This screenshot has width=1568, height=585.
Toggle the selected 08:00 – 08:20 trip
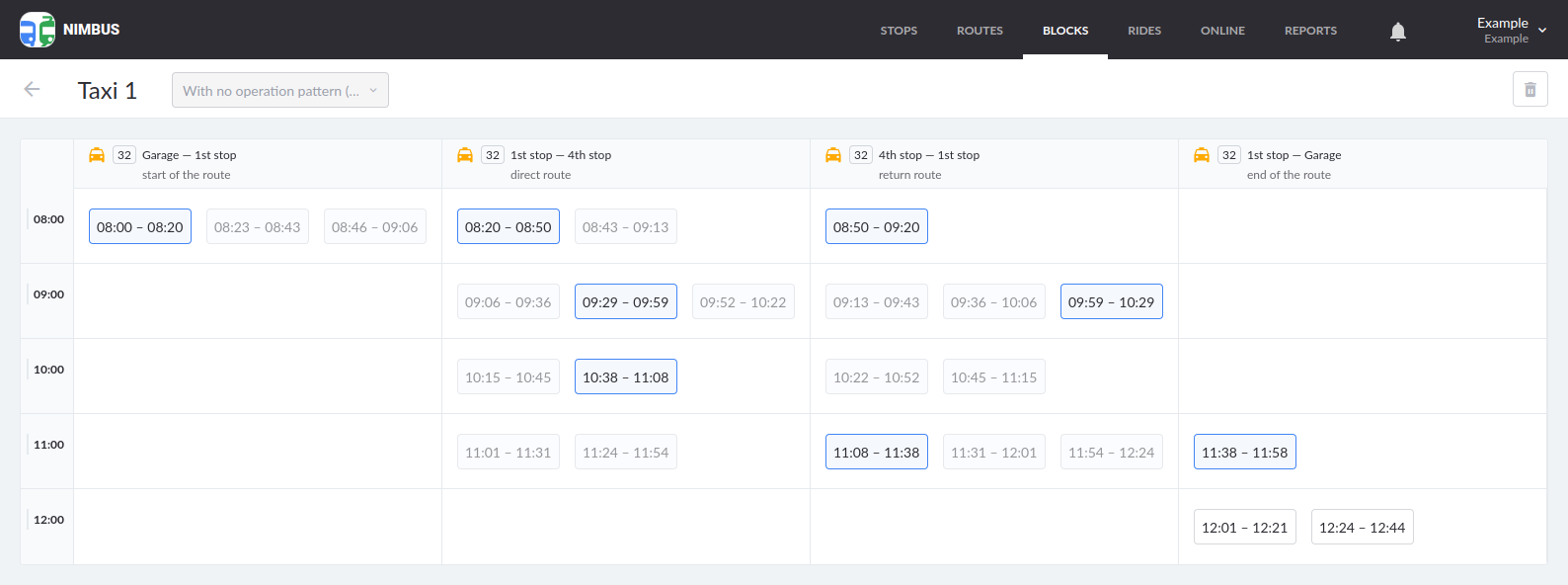pos(140,227)
